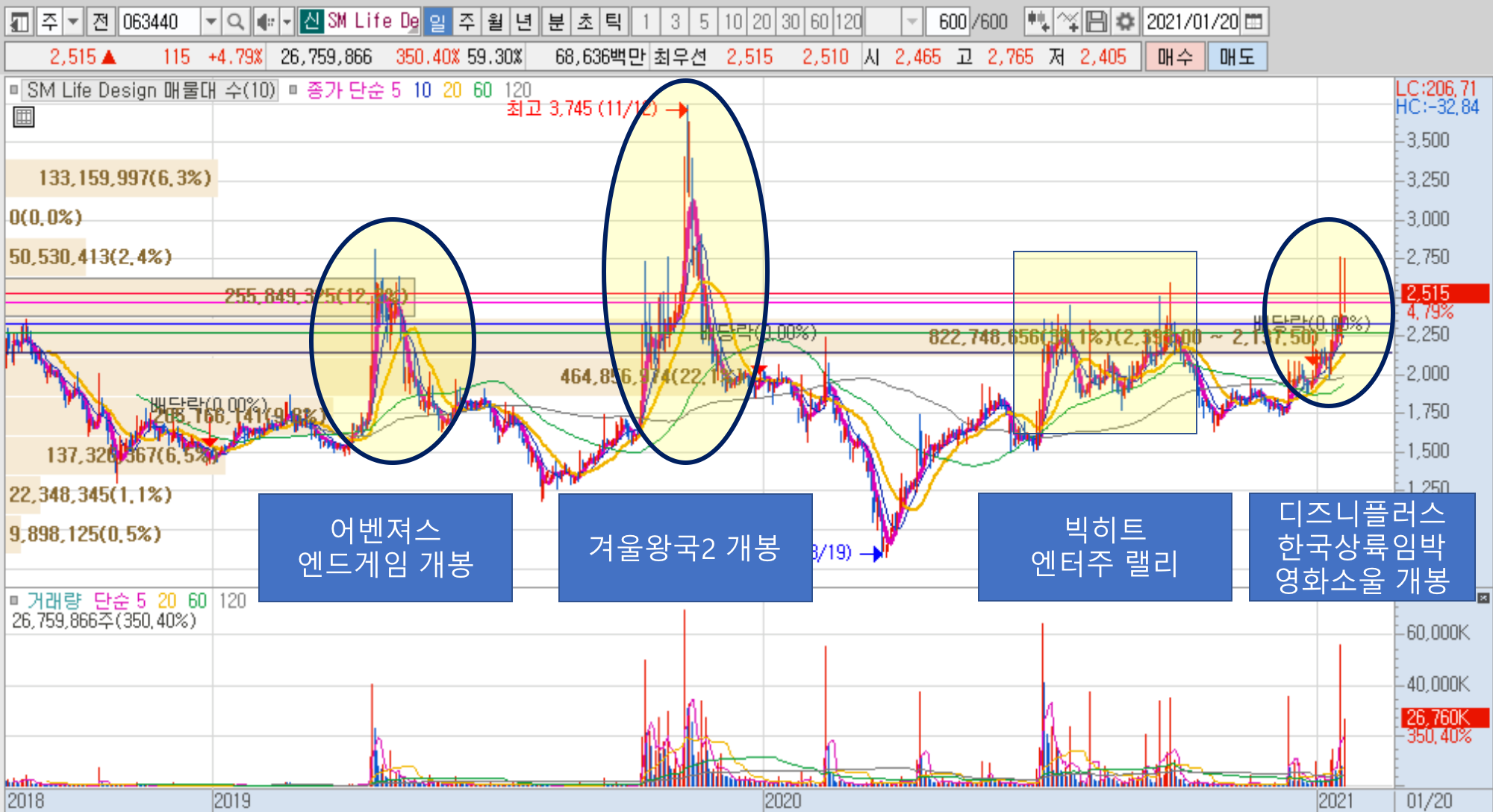Screen dimensions: 1493x812
Task: Click the add candlestick chart icon
Action: 1037,22
